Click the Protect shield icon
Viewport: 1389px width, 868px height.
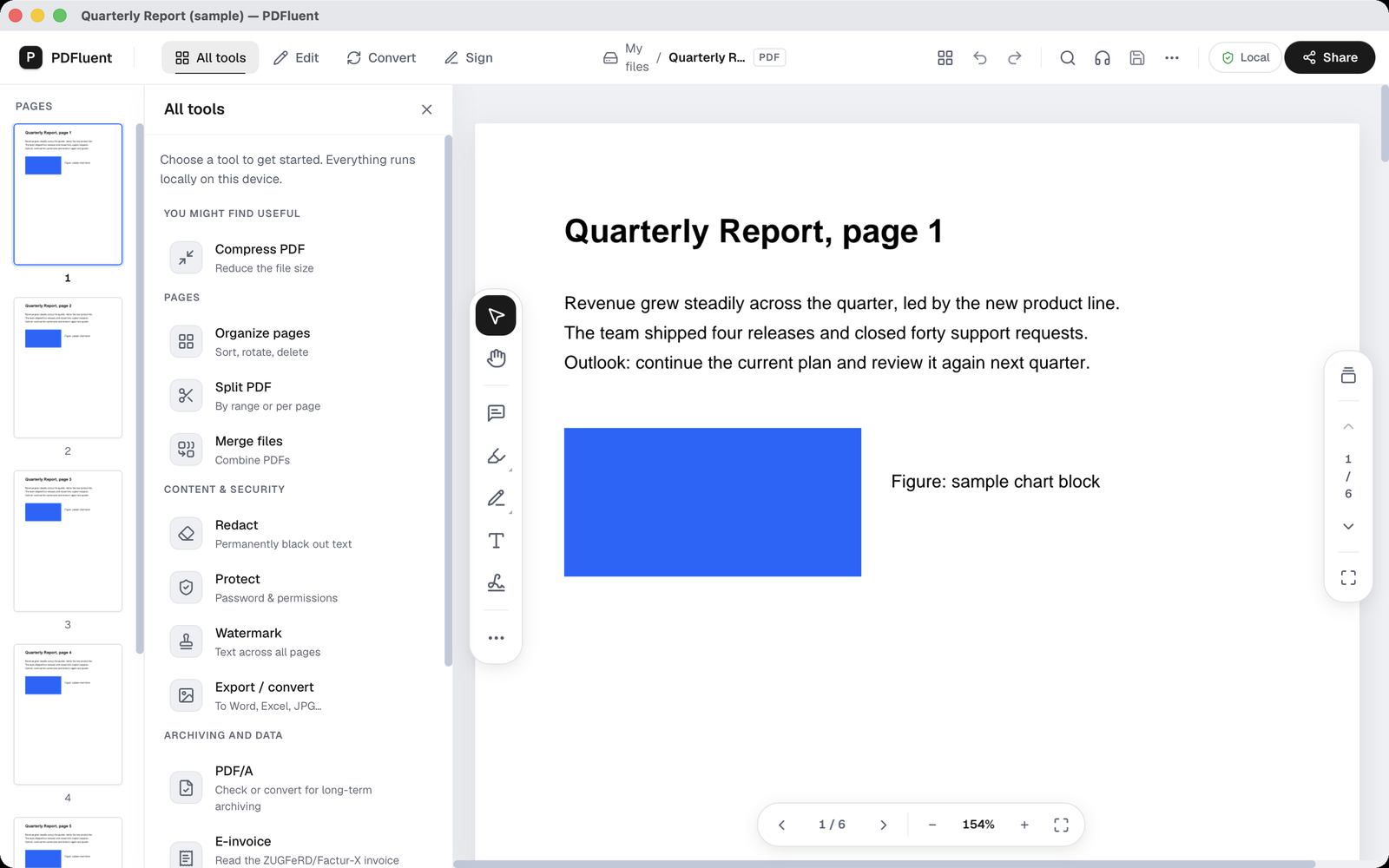coord(186,588)
